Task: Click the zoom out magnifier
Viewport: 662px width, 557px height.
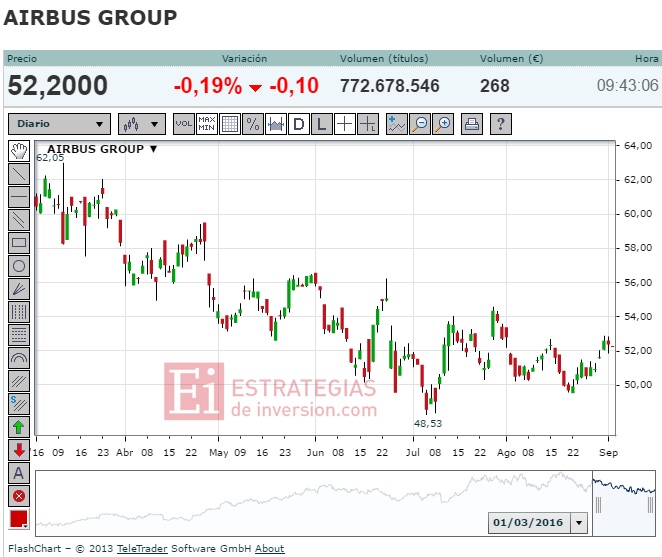Action: coord(420,124)
